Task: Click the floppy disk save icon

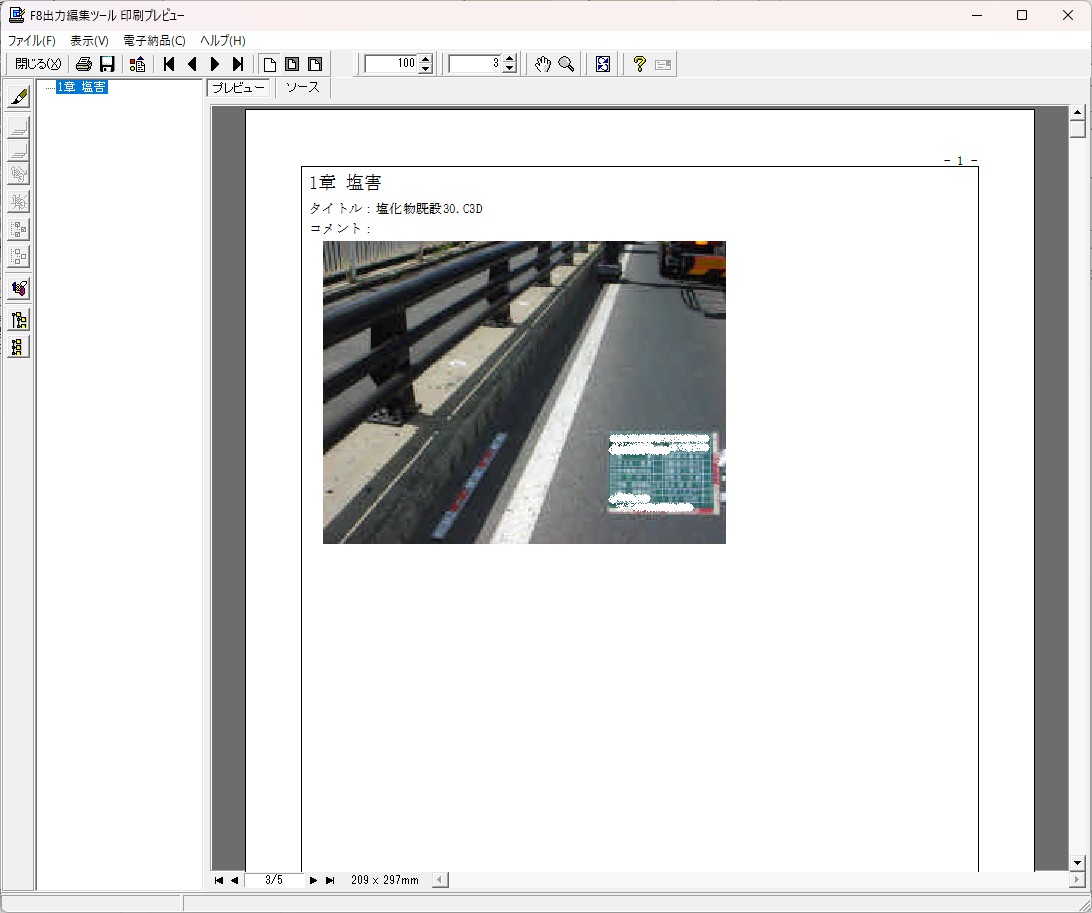Action: click(x=107, y=64)
